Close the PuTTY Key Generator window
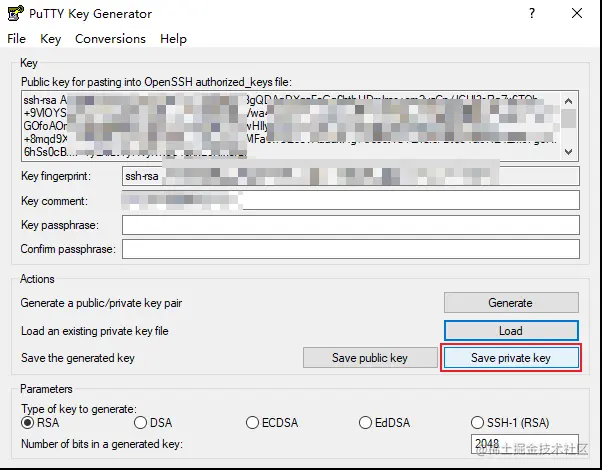 click(x=577, y=13)
